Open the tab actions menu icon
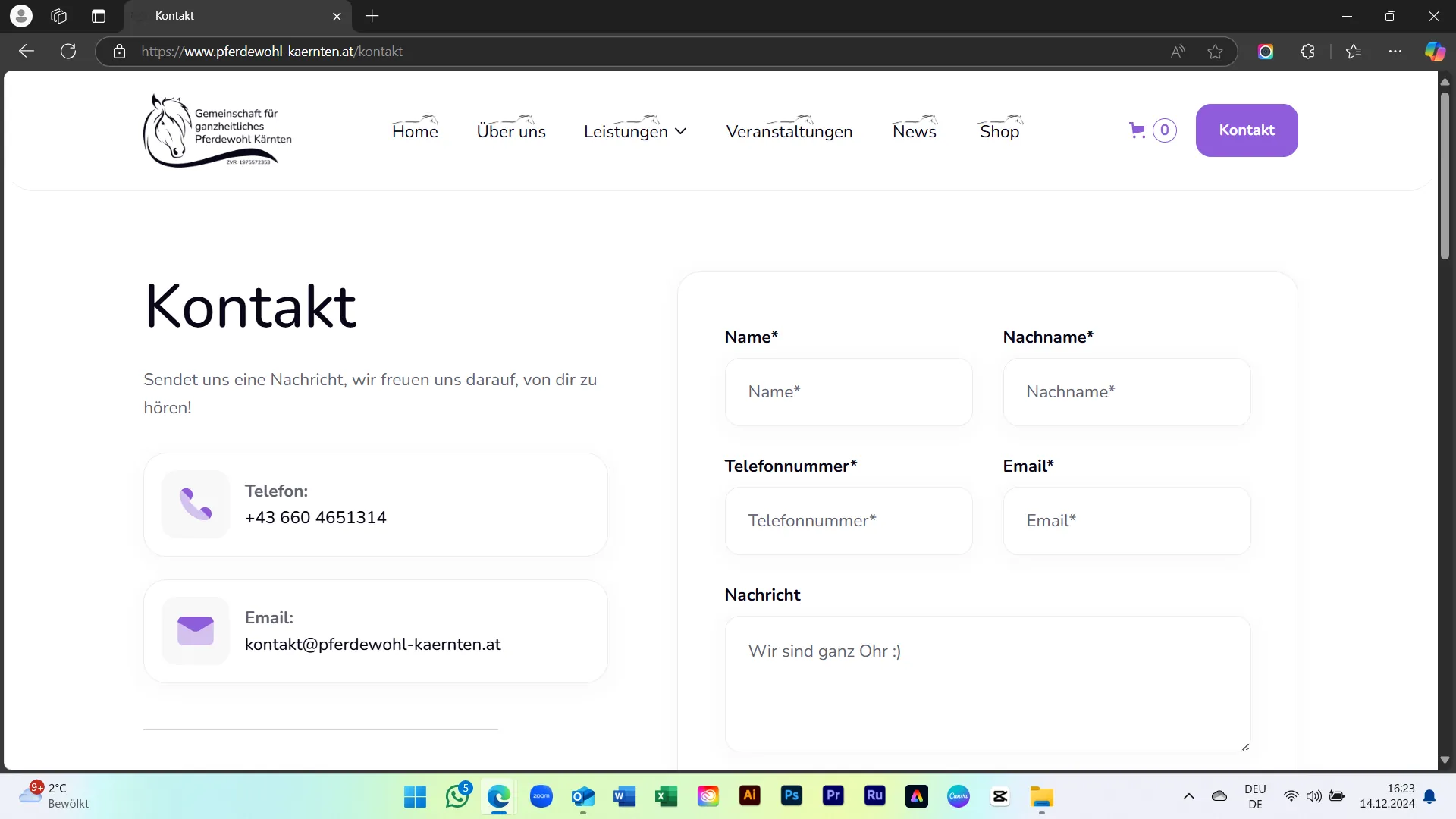This screenshot has height=819, width=1456. pos(99,16)
